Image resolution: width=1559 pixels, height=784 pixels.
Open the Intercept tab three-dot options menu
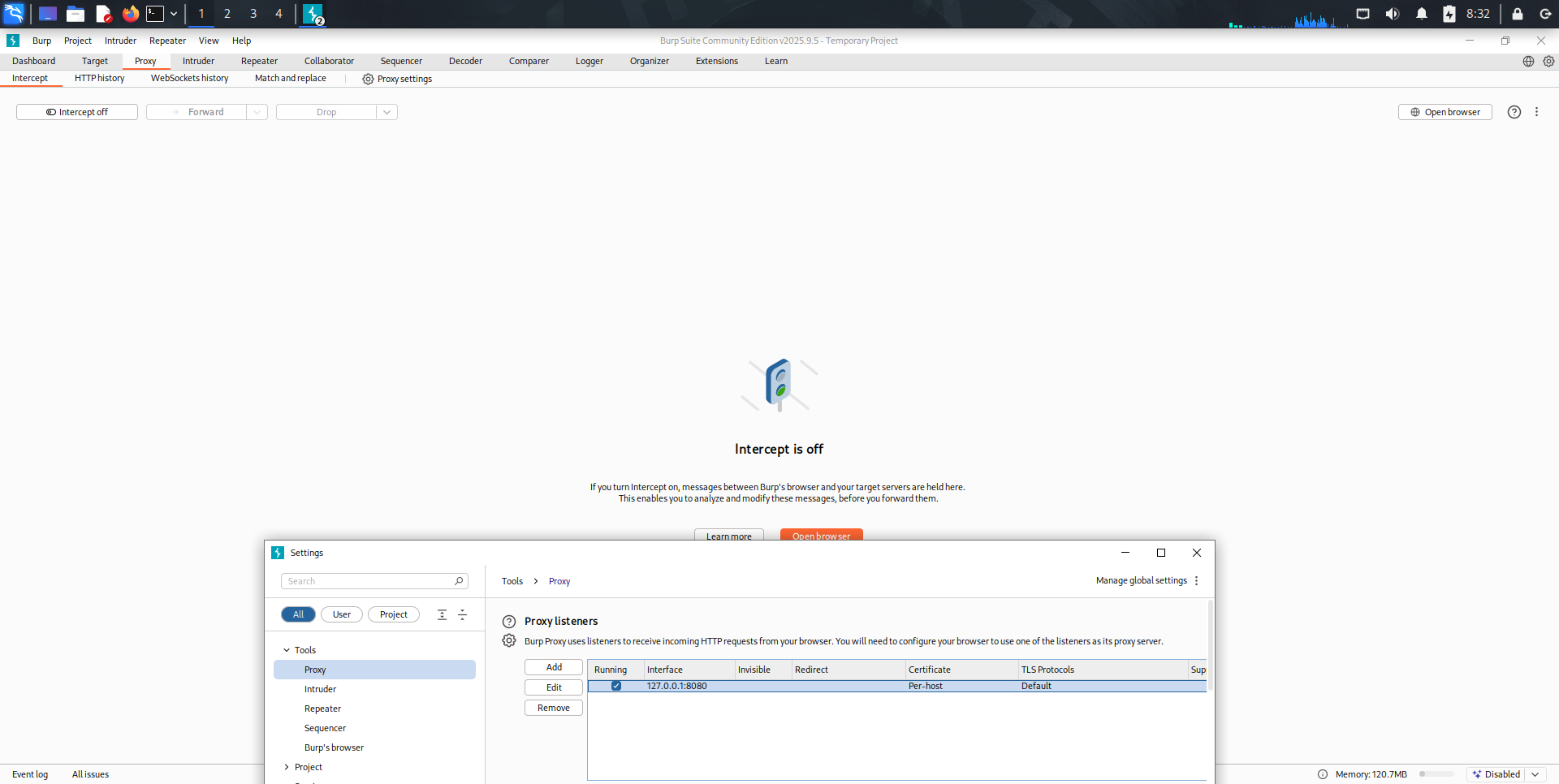pyautogui.click(x=1536, y=112)
